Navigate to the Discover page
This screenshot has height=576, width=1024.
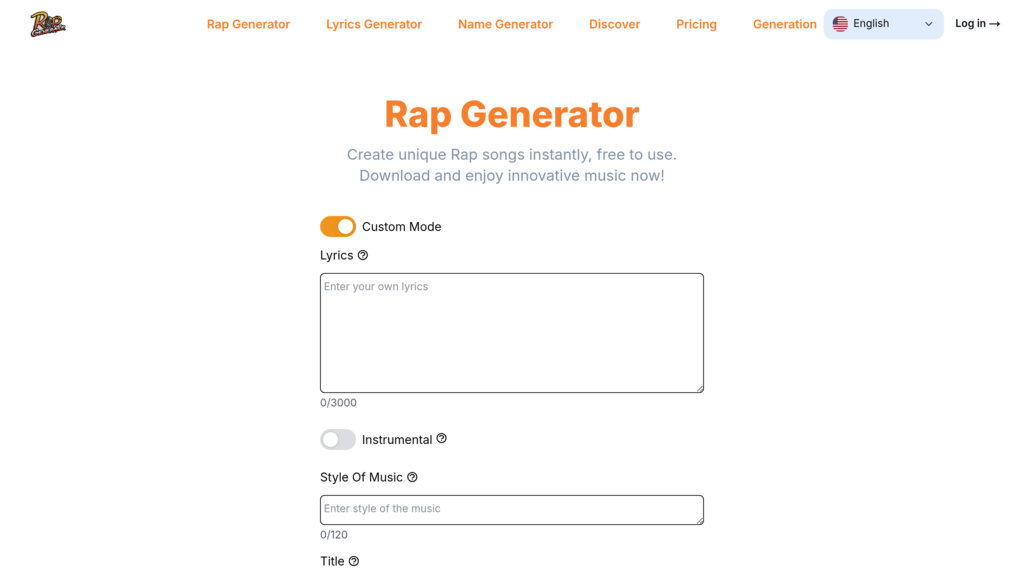pyautogui.click(x=614, y=24)
